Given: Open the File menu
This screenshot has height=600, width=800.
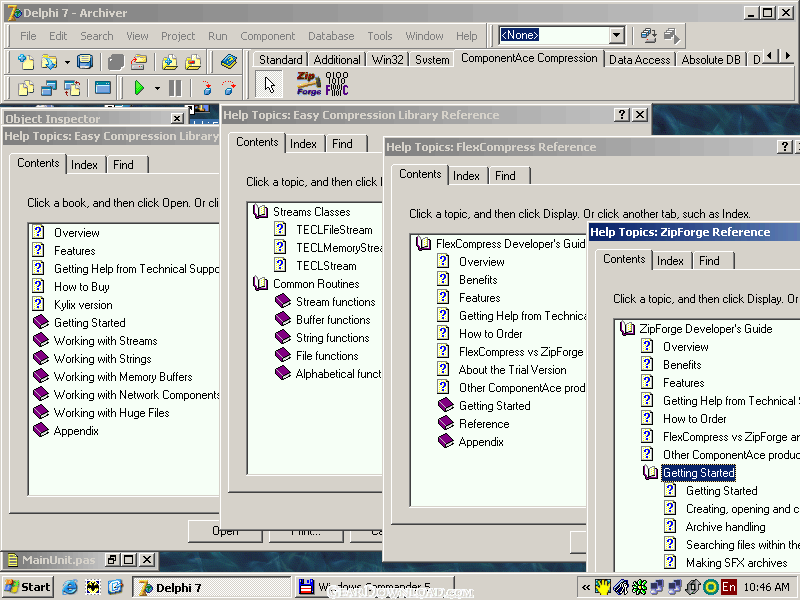Looking at the screenshot, I should point(28,36).
